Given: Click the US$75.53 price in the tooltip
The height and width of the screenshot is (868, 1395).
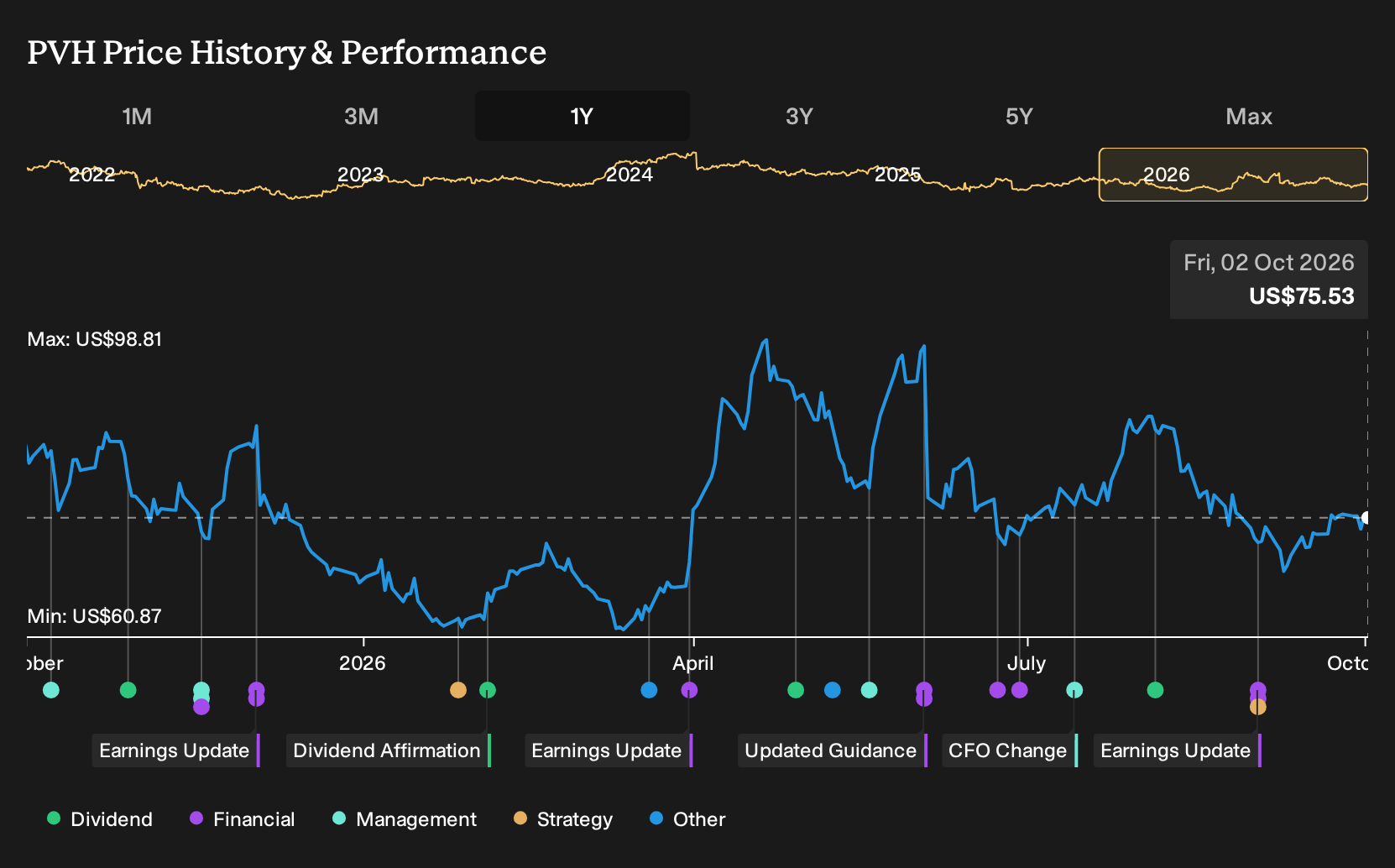Looking at the screenshot, I should 1302,296.
